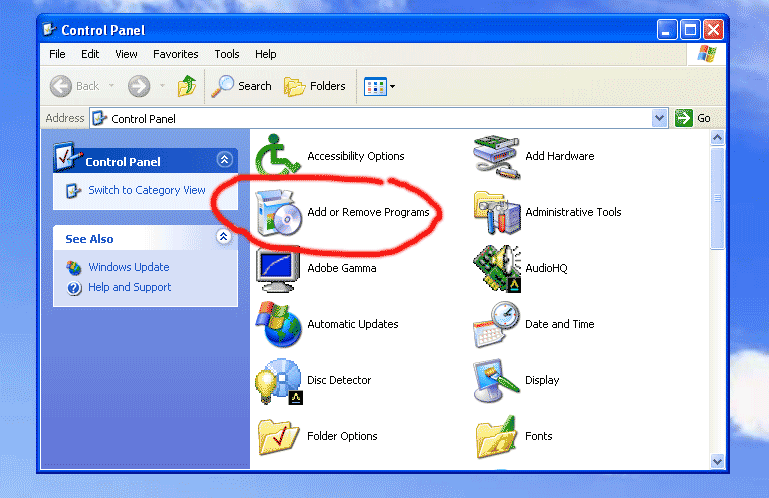Click inside the Address bar field
Image resolution: width=769 pixels, height=498 pixels.
(378, 118)
